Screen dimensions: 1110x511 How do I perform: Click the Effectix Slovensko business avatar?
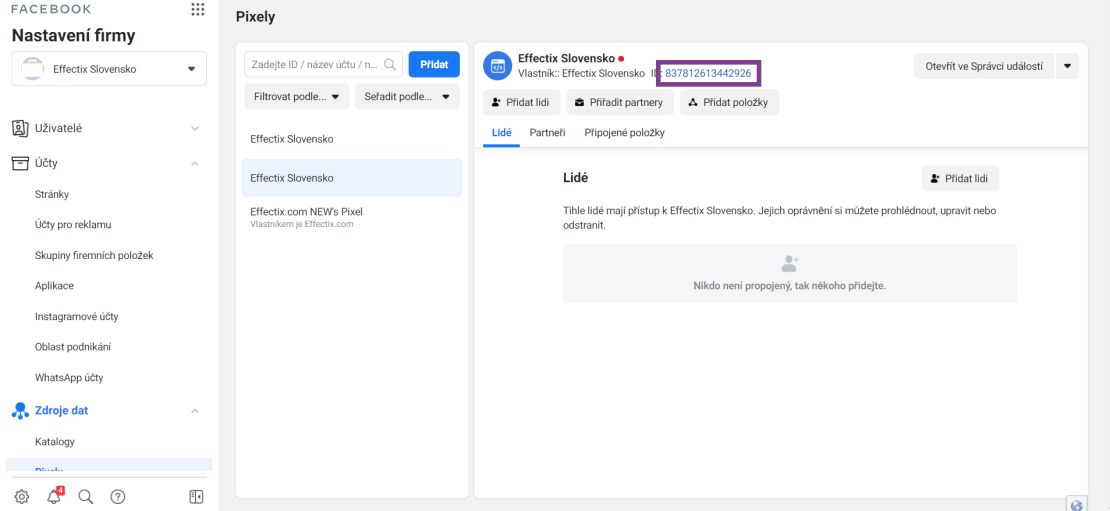pyautogui.click(x=31, y=69)
